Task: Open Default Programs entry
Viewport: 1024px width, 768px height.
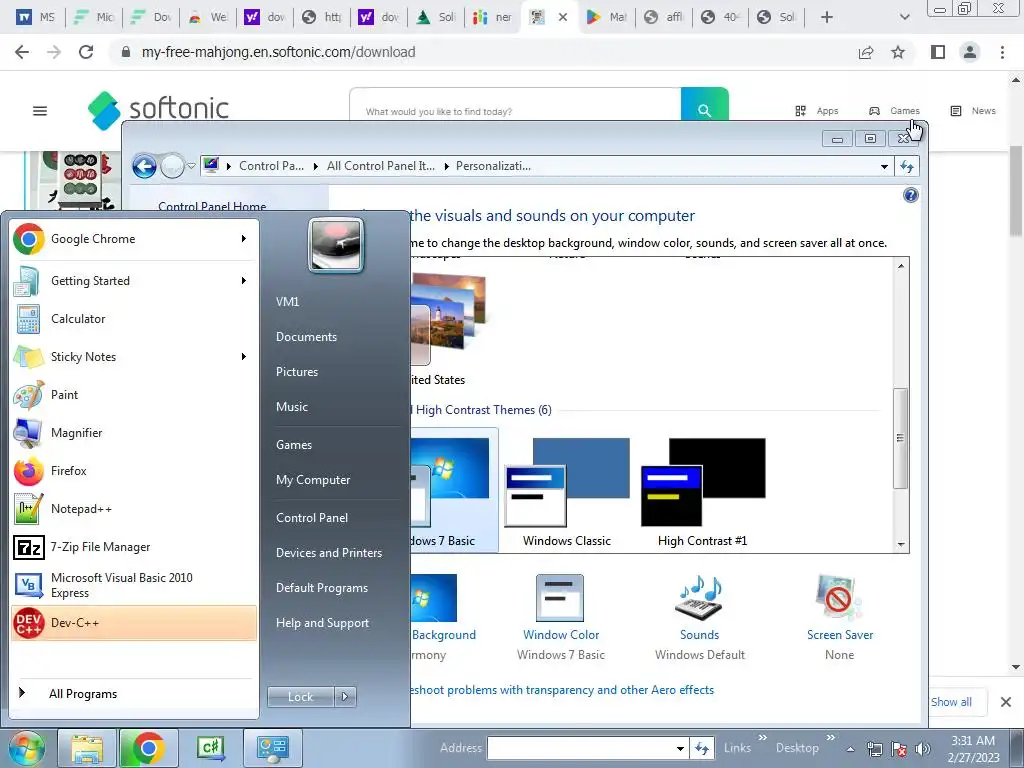Action: 321,588
